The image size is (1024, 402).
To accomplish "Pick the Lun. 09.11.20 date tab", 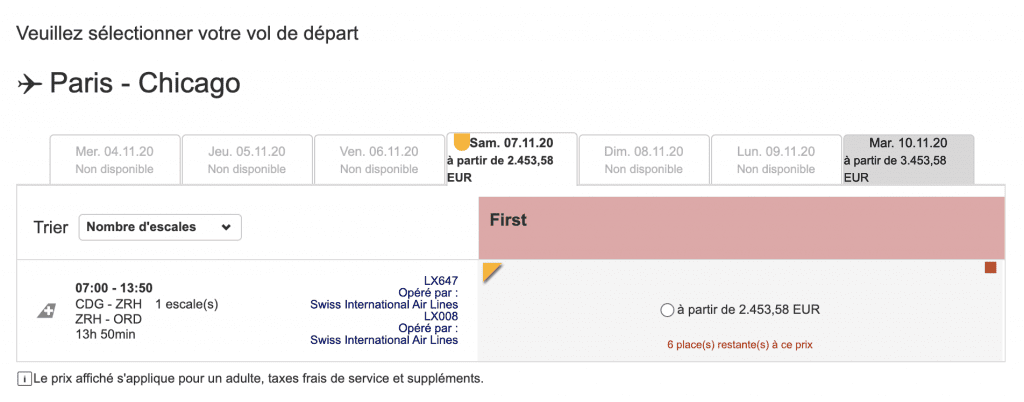I will (776, 160).
